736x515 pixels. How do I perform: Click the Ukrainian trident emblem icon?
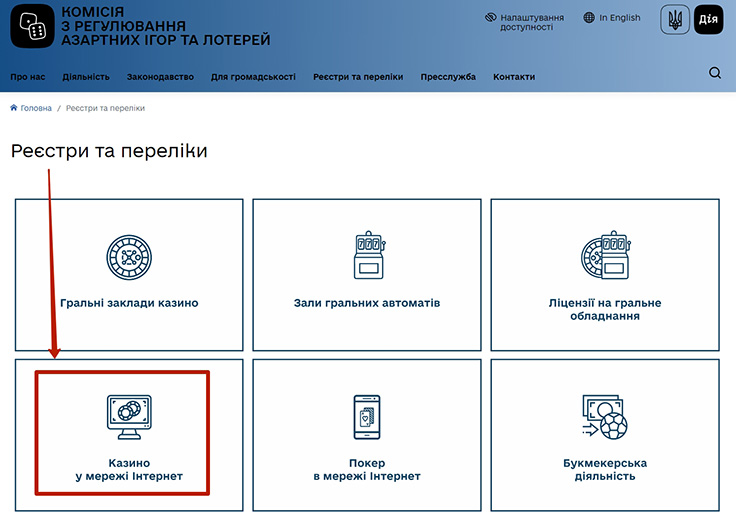(x=675, y=20)
